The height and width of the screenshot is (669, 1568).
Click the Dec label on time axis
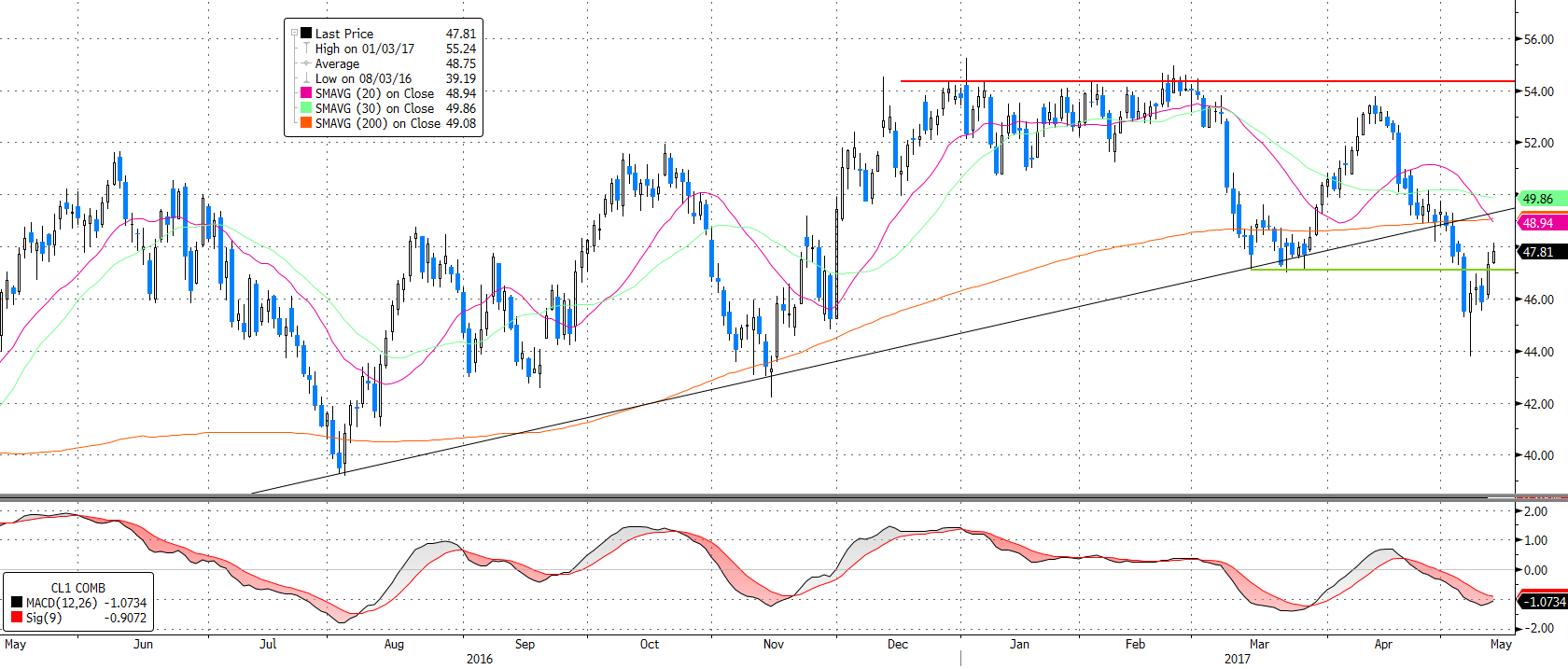[897, 644]
